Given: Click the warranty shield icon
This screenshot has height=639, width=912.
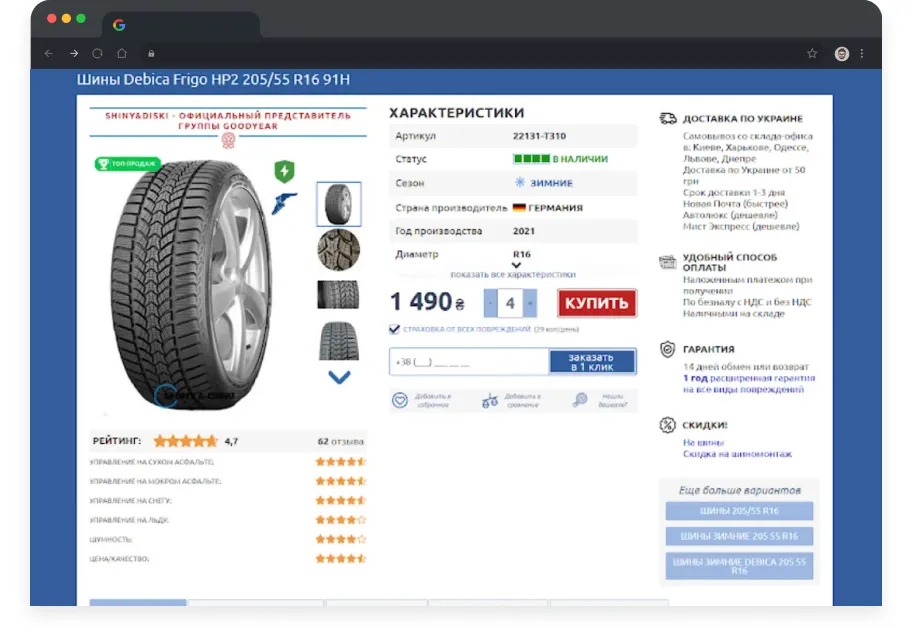Looking at the screenshot, I should point(667,349).
